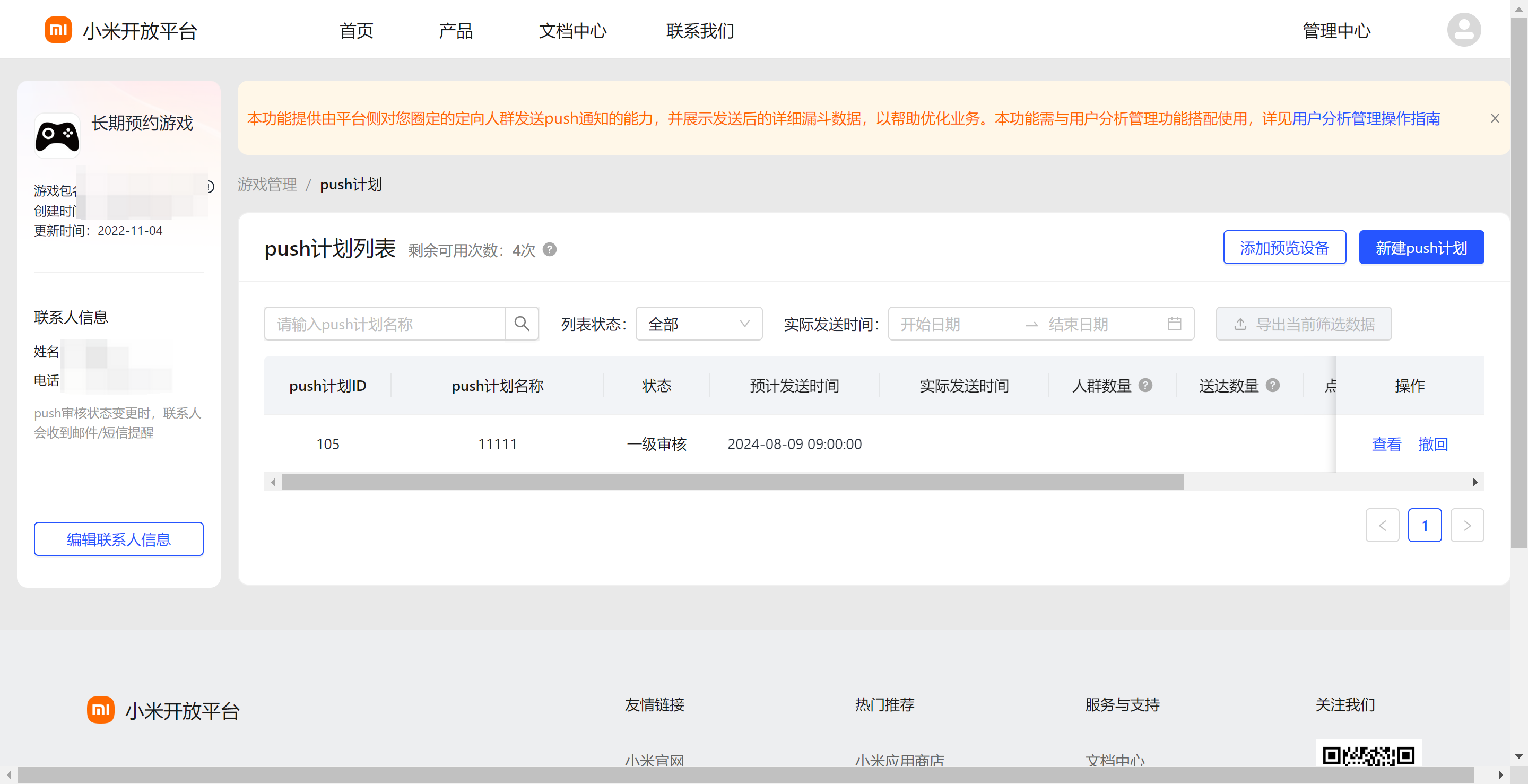This screenshot has width=1528, height=784.
Task: Click help icon next to 剩余可用次数
Action: click(550, 250)
